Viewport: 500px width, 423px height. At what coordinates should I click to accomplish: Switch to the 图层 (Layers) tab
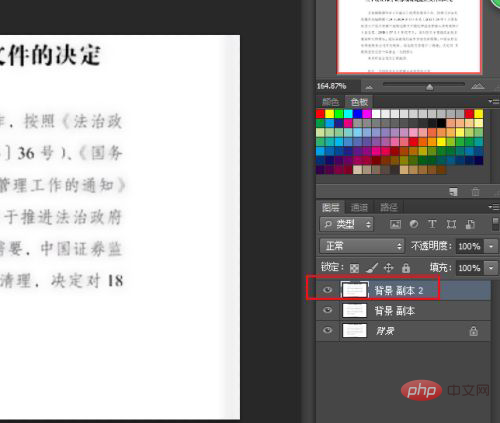tap(330, 207)
